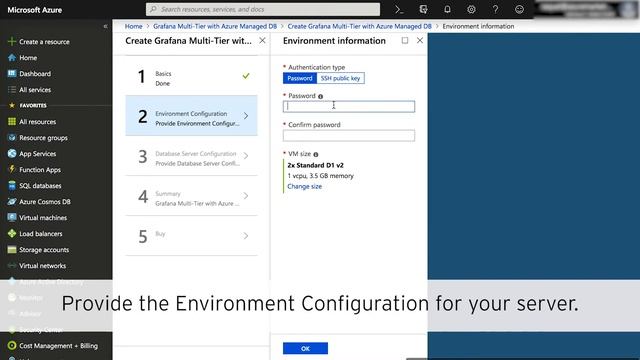Go to Create Grafana Multi-Tier breadcrumb
The width and height of the screenshot is (640, 360).
point(360,26)
